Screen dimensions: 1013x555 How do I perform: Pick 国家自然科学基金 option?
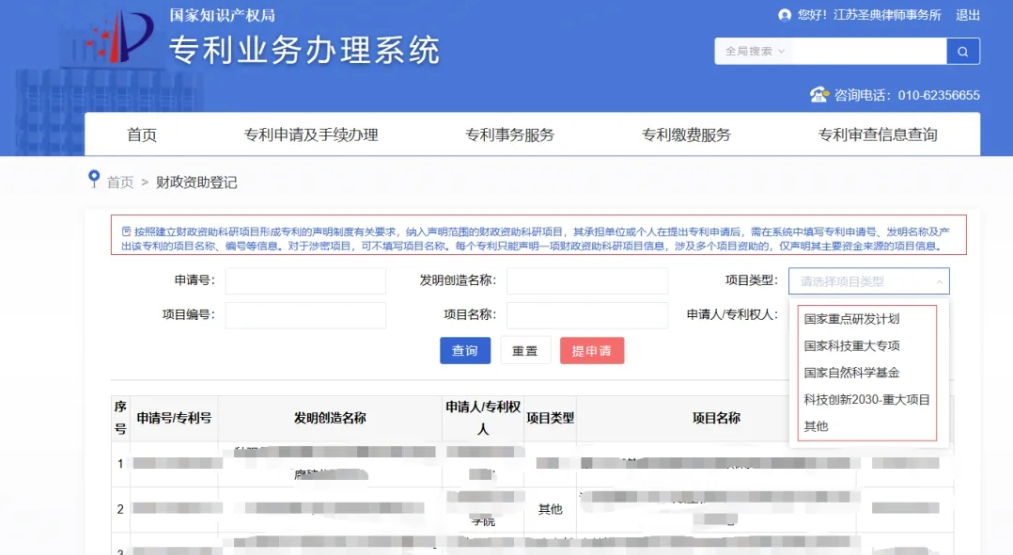click(x=851, y=373)
